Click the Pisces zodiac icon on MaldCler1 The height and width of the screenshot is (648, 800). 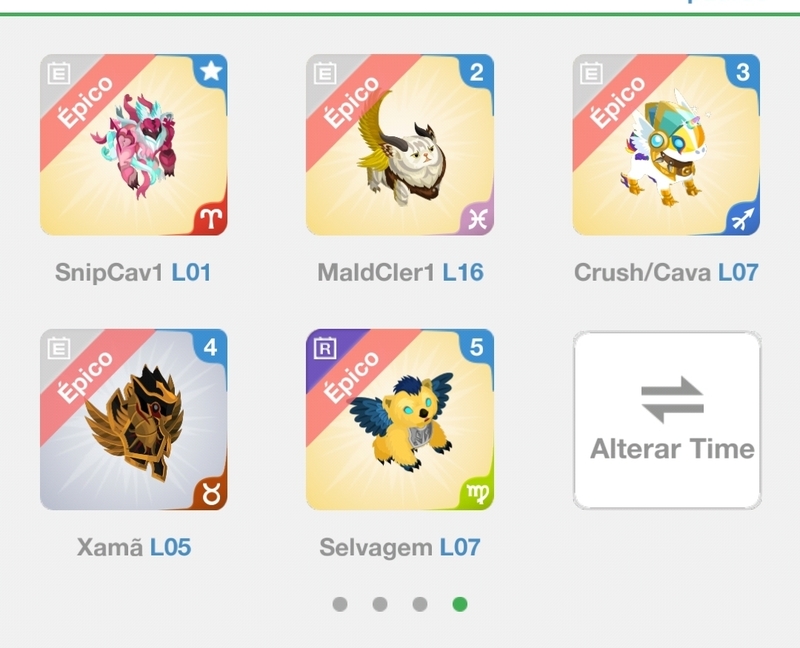click(x=478, y=219)
